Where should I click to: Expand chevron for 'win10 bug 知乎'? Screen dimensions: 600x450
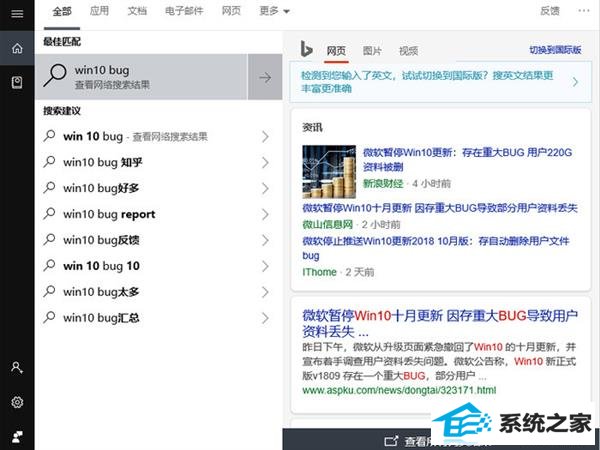tap(265, 162)
